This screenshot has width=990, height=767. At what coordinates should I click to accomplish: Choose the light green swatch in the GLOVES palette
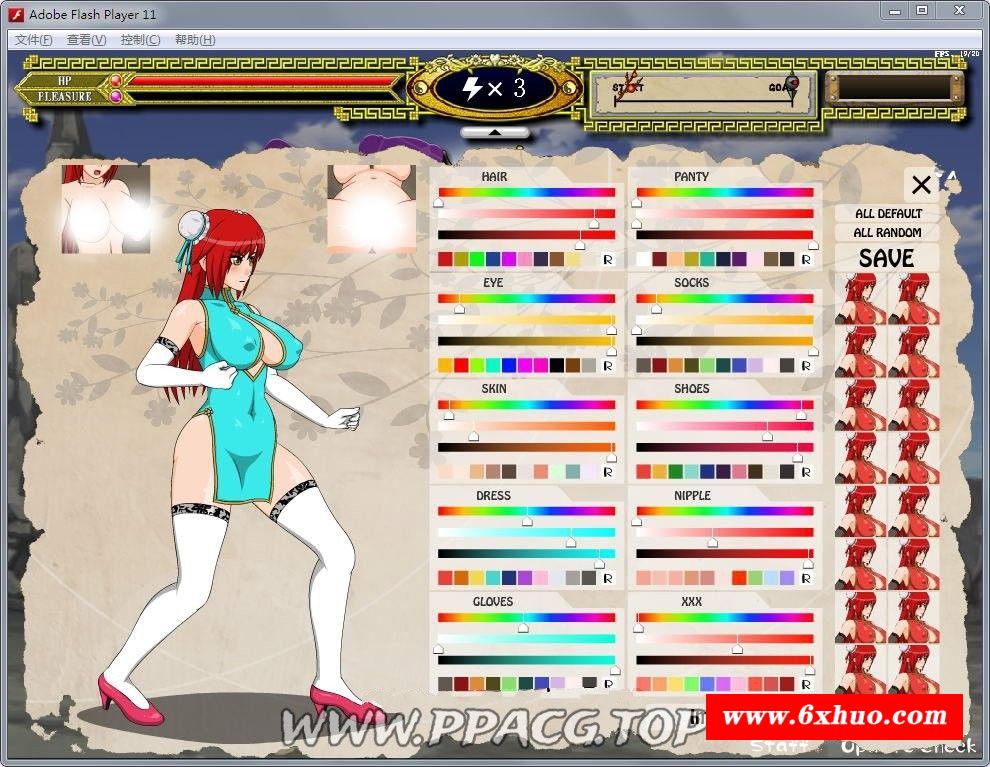(x=509, y=684)
